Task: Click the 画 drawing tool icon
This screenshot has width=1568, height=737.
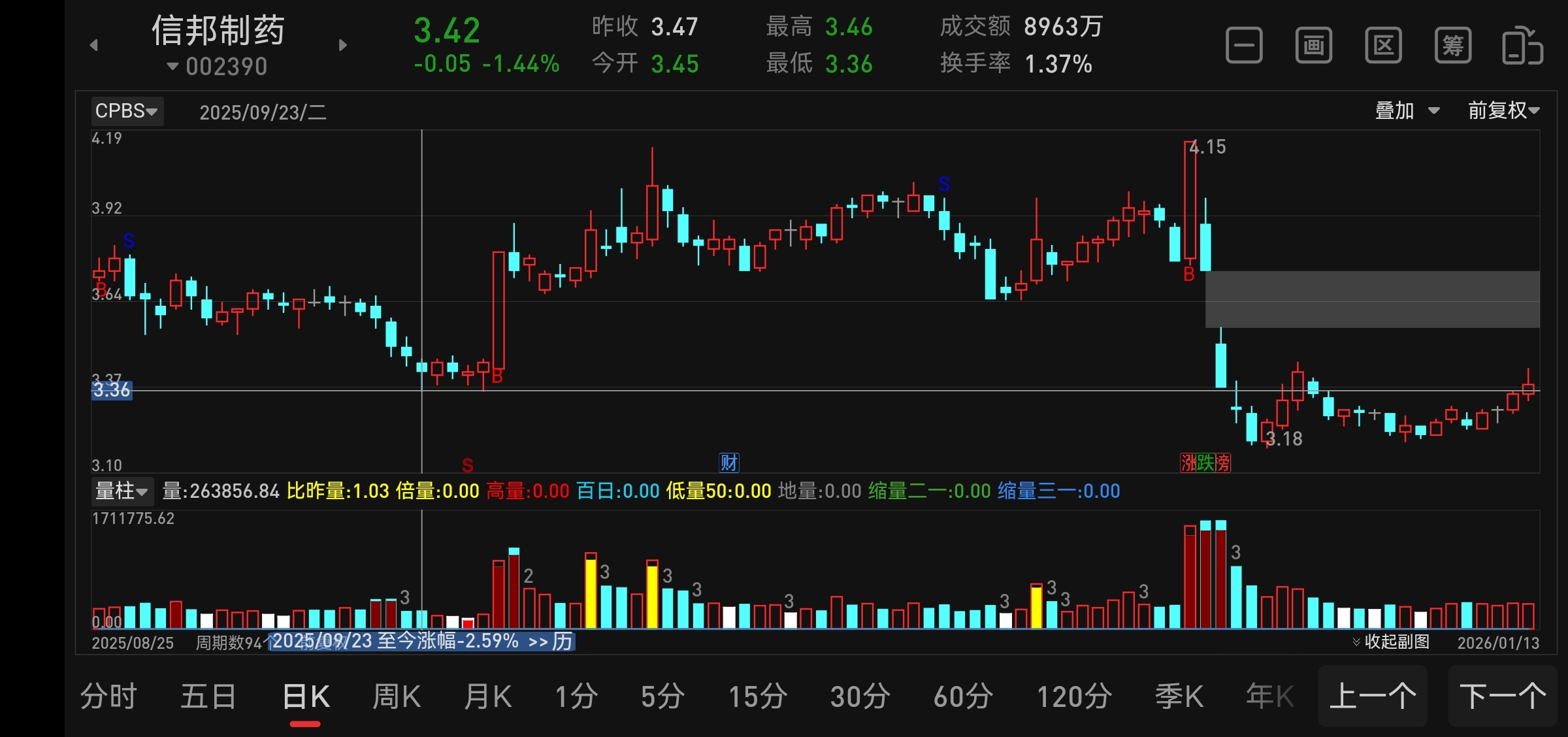Action: coord(1313,46)
